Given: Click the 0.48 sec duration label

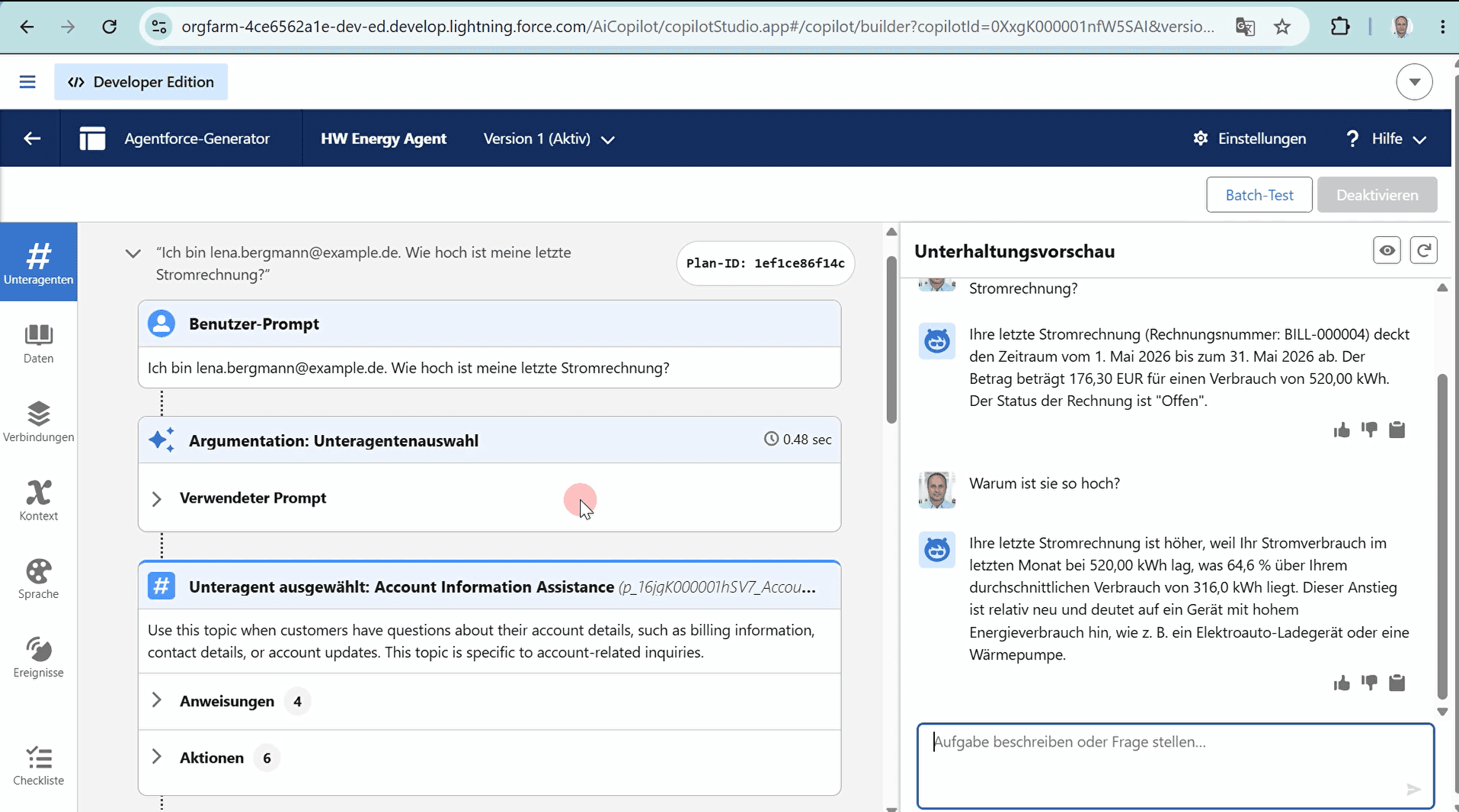Looking at the screenshot, I should [x=798, y=440].
